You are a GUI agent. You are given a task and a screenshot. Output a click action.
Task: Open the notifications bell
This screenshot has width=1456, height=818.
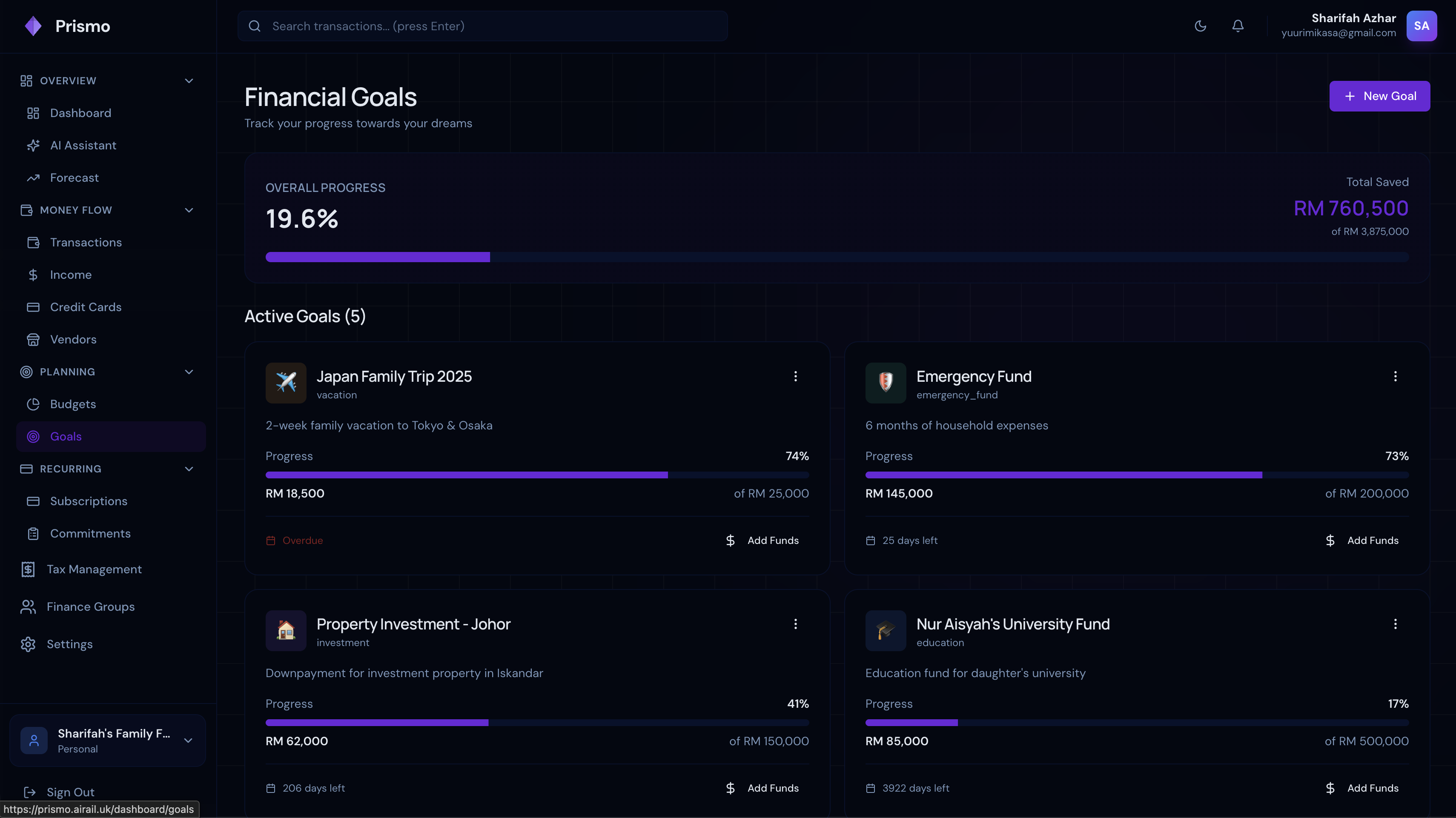(1238, 26)
